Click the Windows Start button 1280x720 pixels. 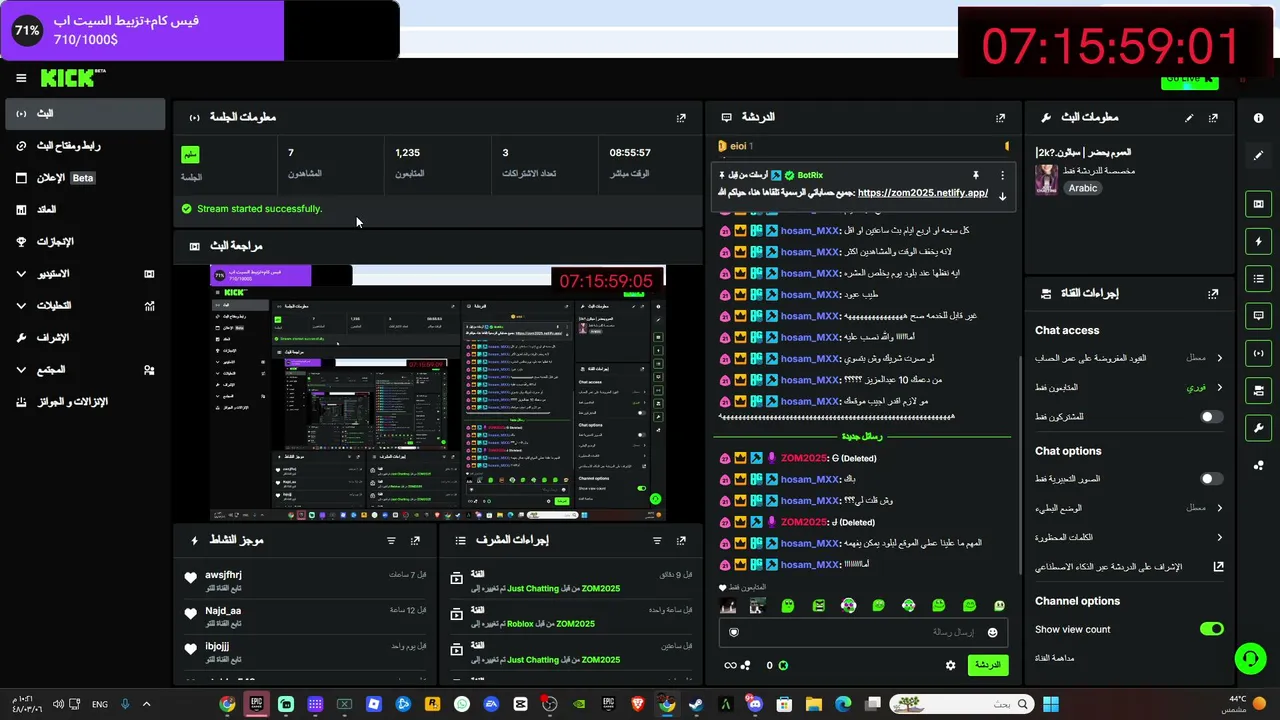[x=1051, y=704]
